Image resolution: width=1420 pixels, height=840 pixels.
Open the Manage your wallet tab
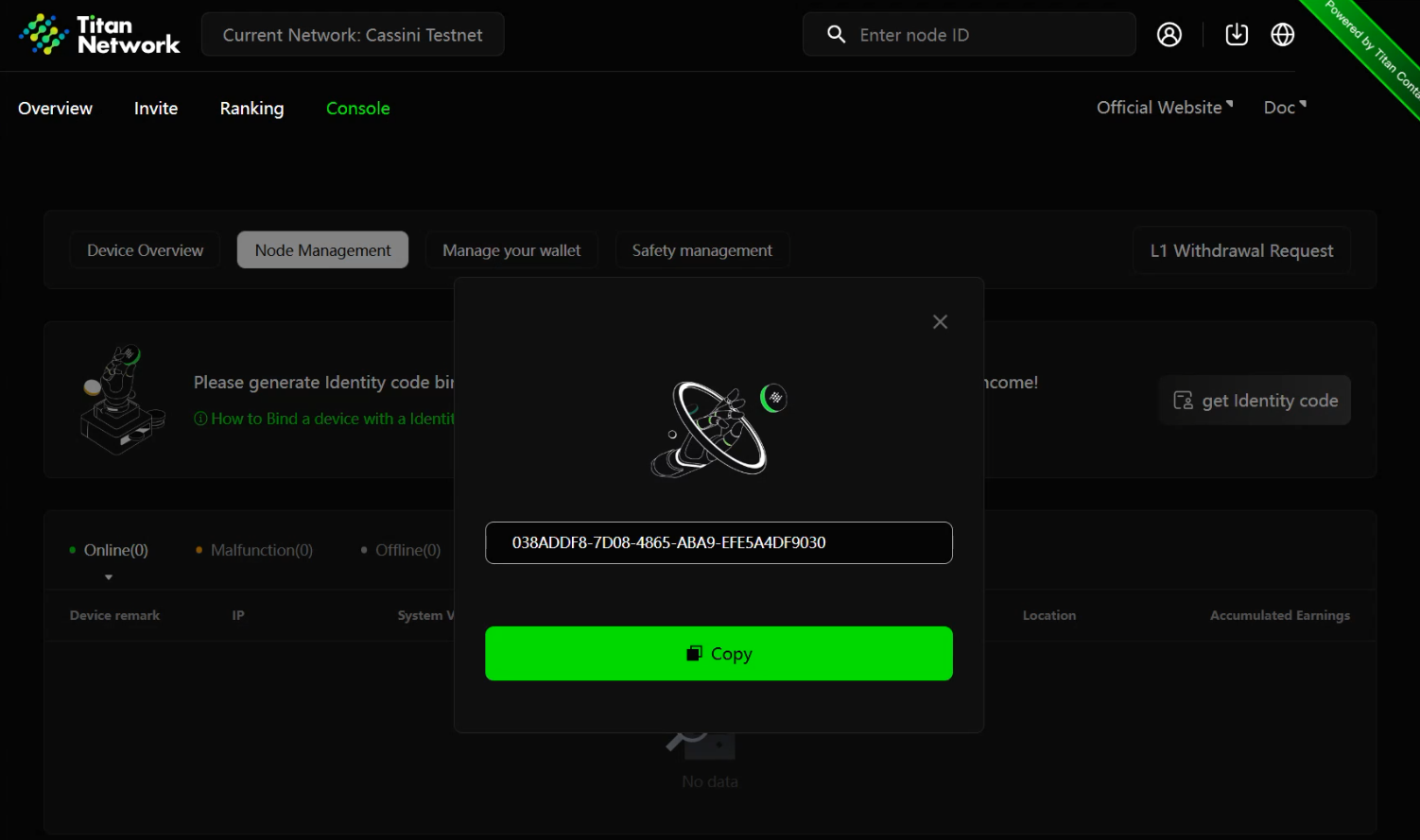click(x=511, y=250)
